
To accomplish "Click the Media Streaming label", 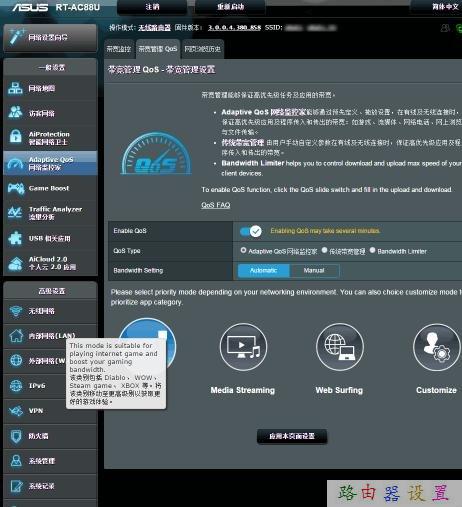I will [243, 390].
